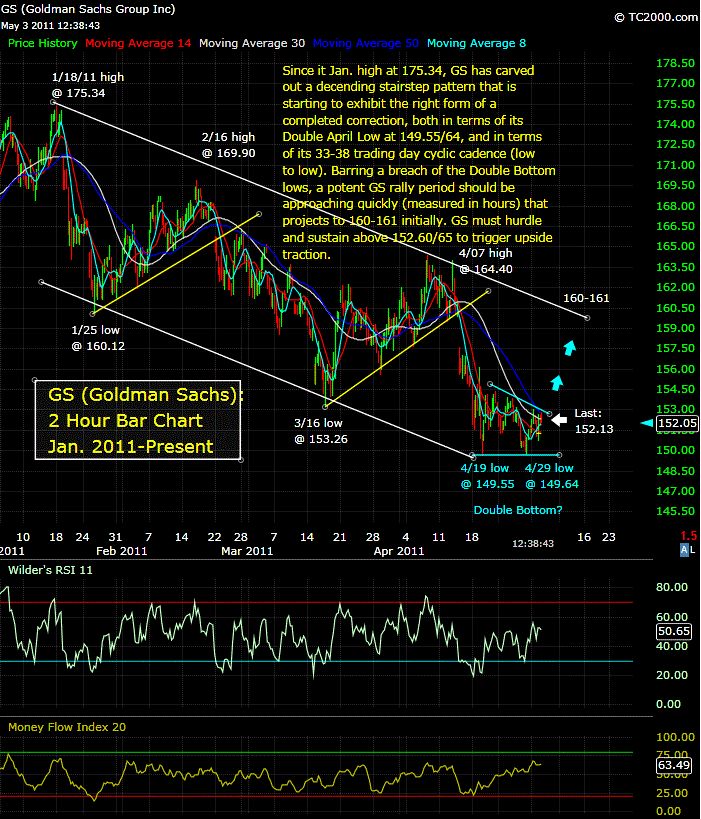Select the white arrow pointing at last price
Image resolution: width=701 pixels, height=819 pixels.
click(x=559, y=419)
